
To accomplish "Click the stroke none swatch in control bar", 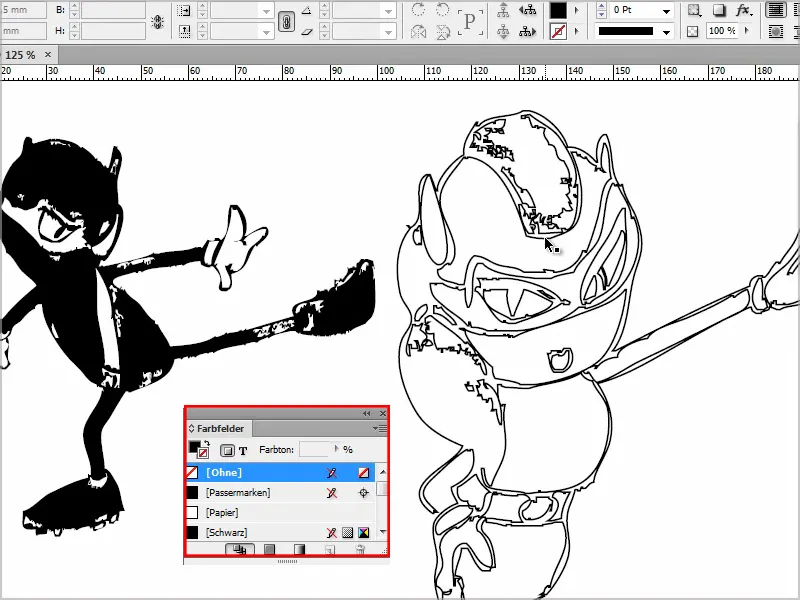I will pyautogui.click(x=558, y=32).
